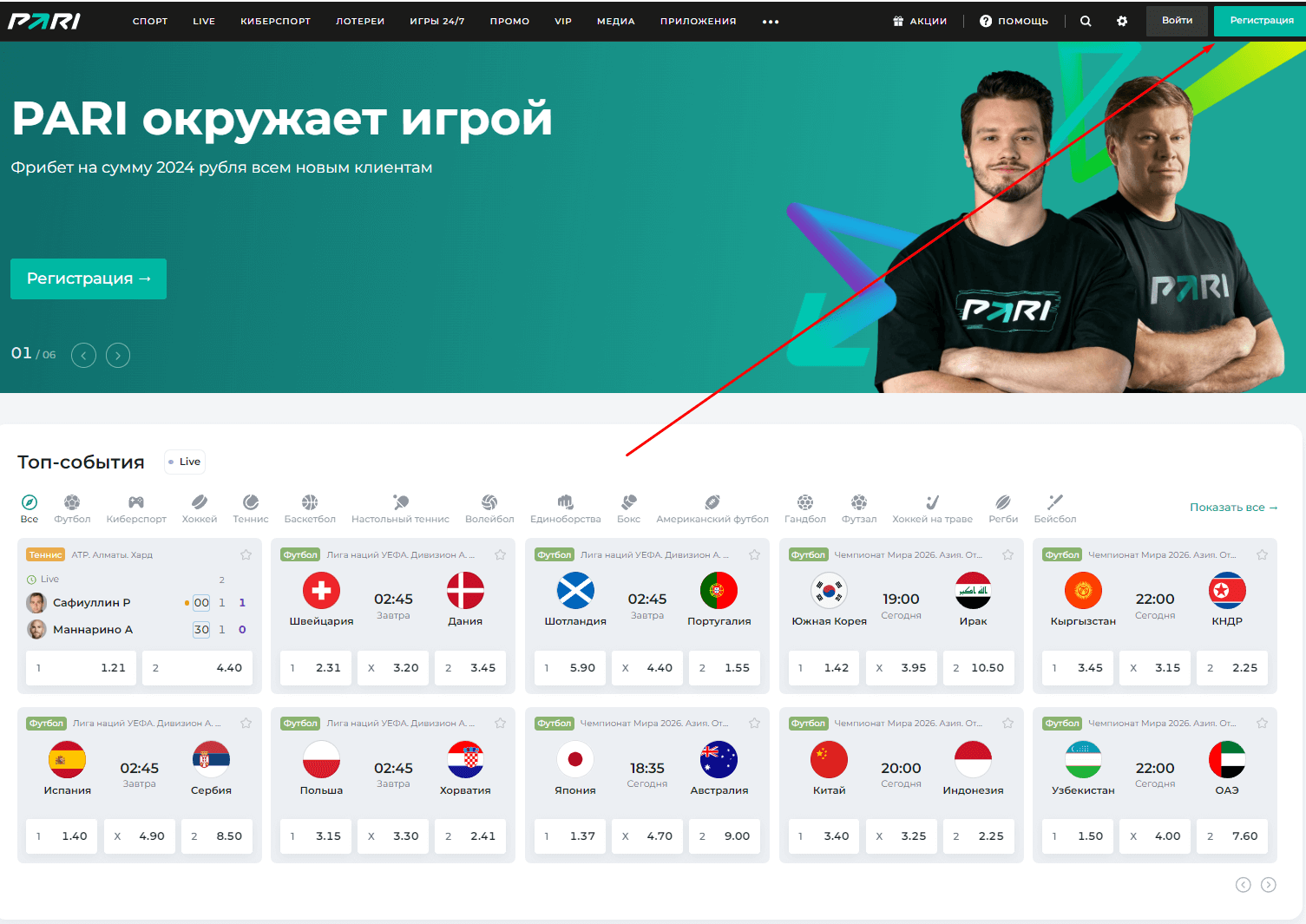Pick Швейцария win odds 2.31
The width and height of the screenshot is (1306, 924).
(316, 668)
